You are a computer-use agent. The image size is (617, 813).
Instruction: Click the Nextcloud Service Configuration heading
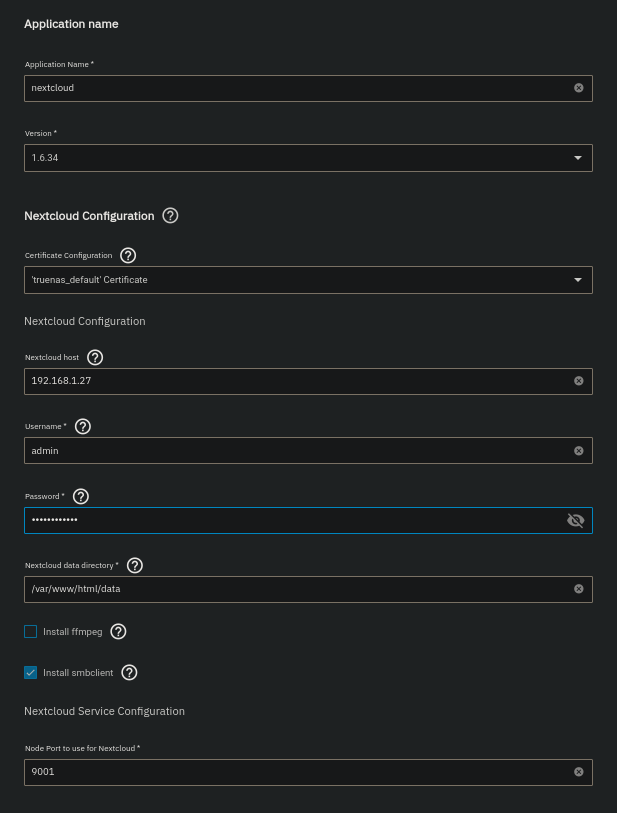click(104, 711)
